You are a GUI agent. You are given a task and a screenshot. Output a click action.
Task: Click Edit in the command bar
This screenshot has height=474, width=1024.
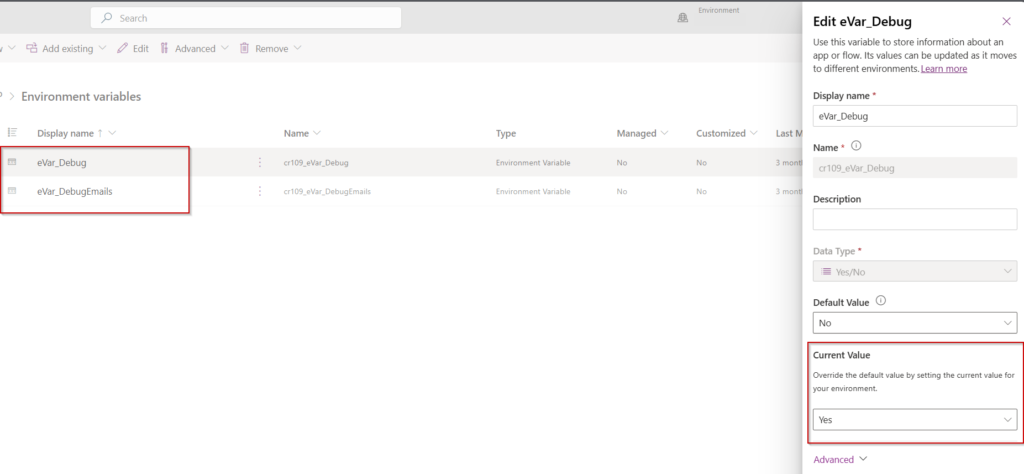(x=133, y=48)
